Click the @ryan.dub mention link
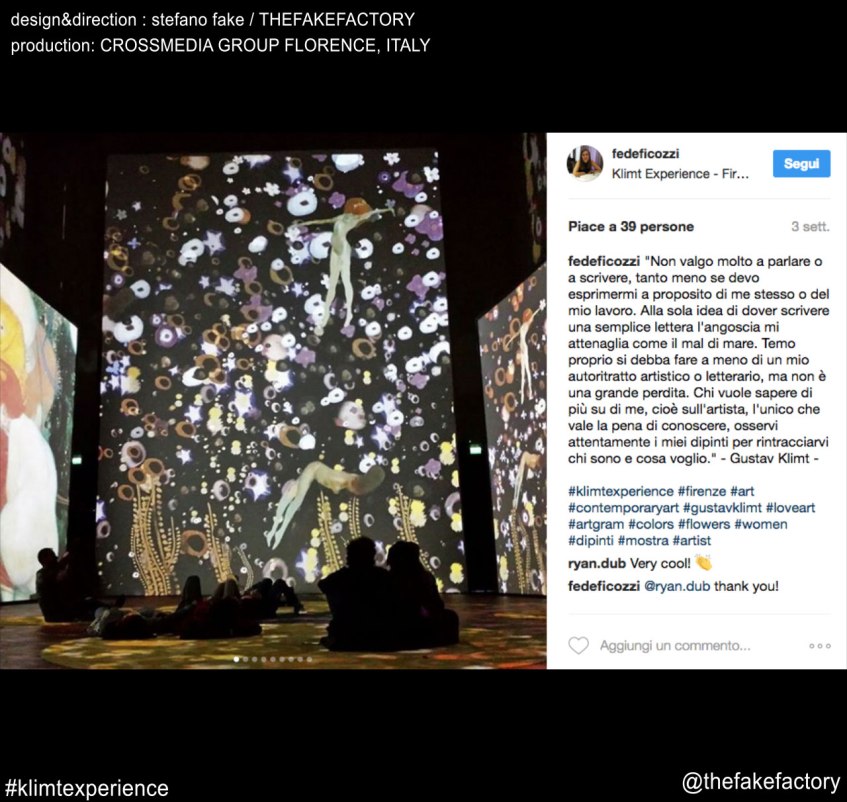The height and width of the screenshot is (802, 847). coord(677,586)
